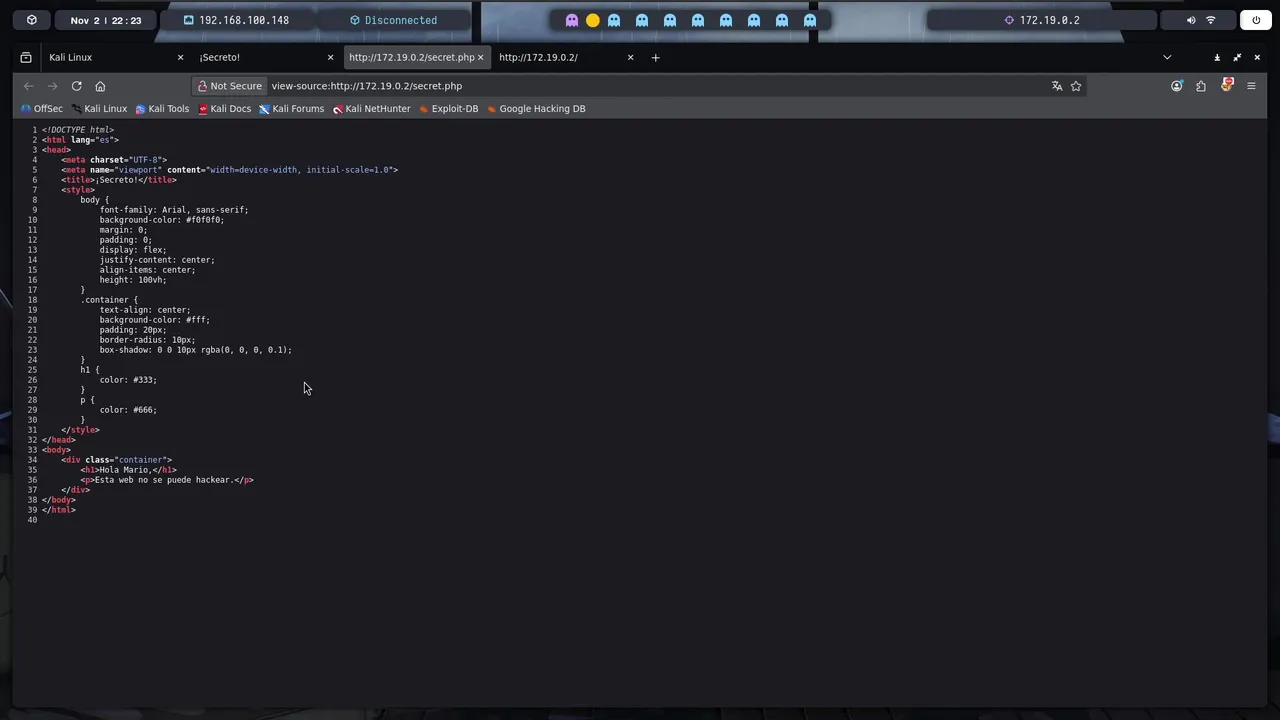Image resolution: width=1280 pixels, height=720 pixels.
Task: Close the browser window
Action: (x=1257, y=57)
